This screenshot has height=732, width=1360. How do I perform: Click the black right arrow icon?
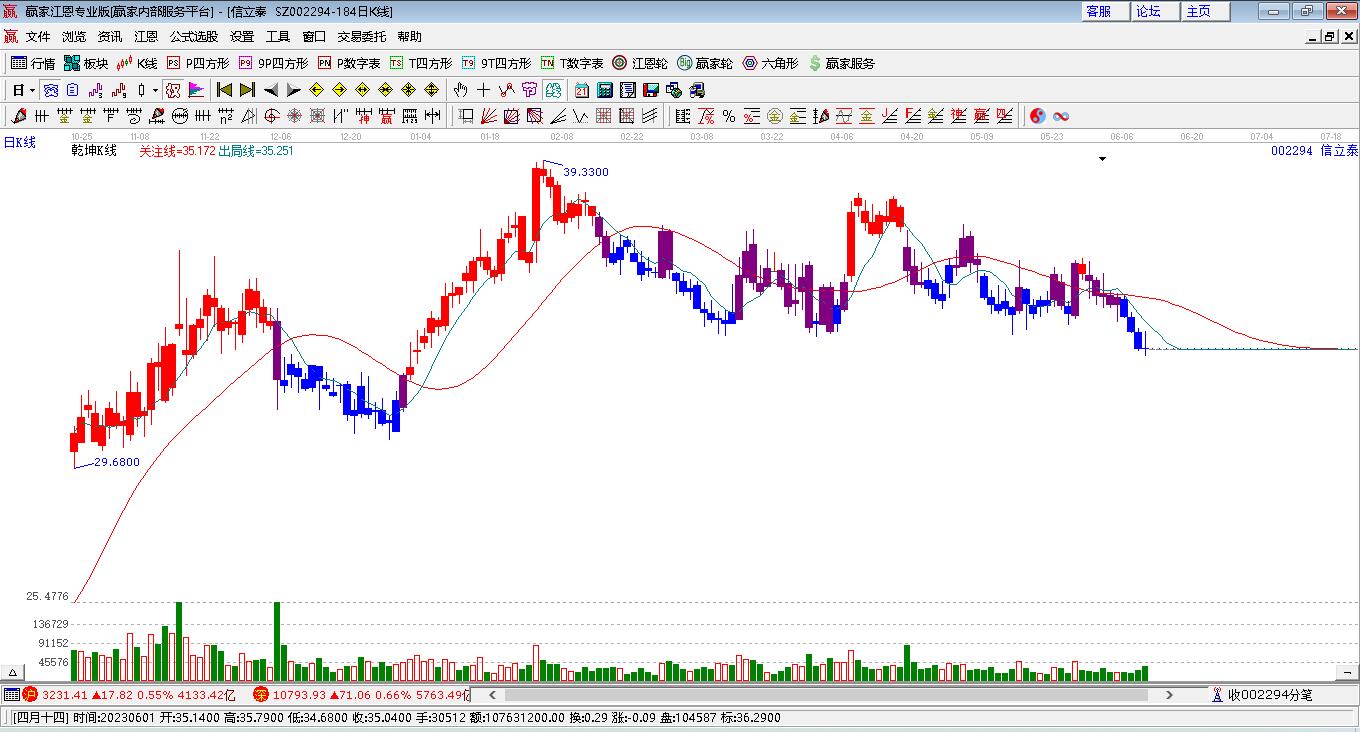click(x=294, y=90)
